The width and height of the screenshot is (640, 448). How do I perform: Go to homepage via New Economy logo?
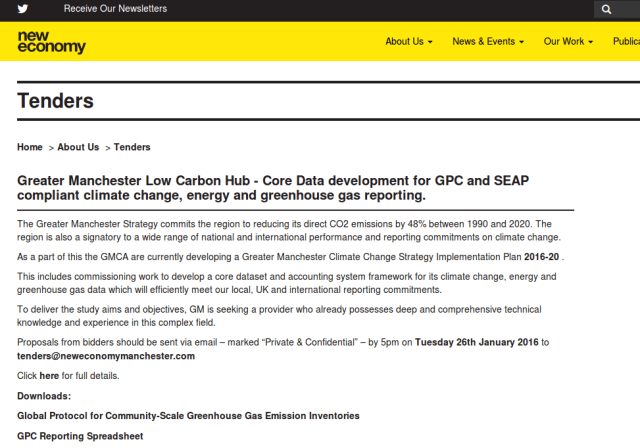click(52, 42)
